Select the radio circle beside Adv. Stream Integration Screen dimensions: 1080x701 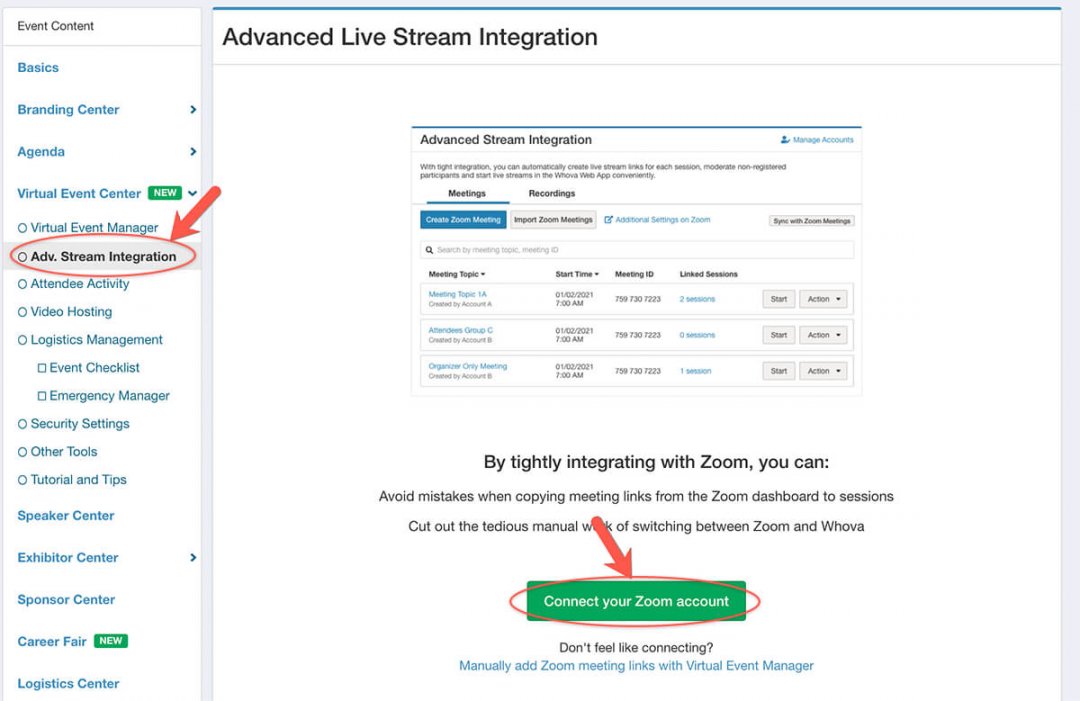(x=21, y=256)
